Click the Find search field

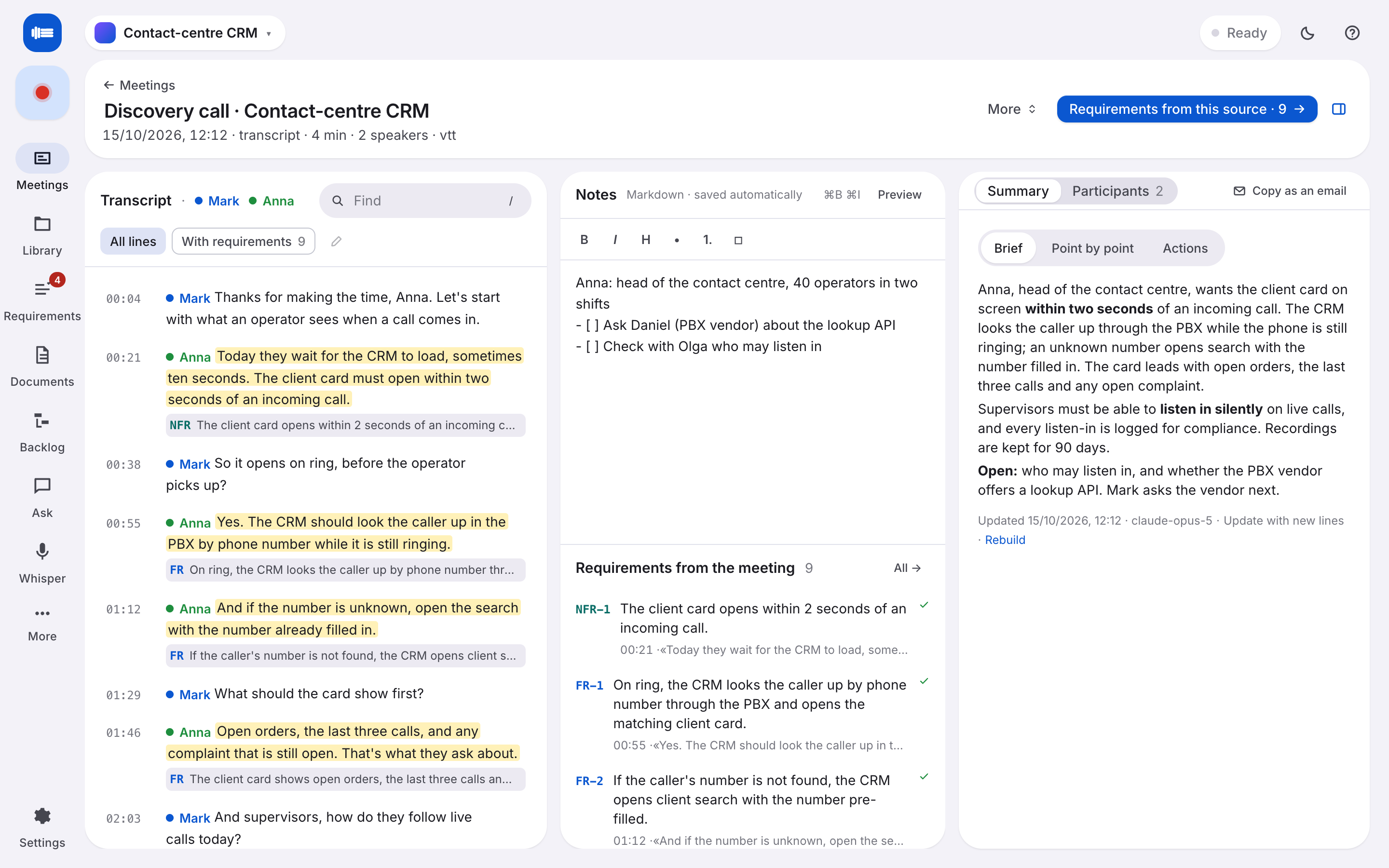[425, 201]
